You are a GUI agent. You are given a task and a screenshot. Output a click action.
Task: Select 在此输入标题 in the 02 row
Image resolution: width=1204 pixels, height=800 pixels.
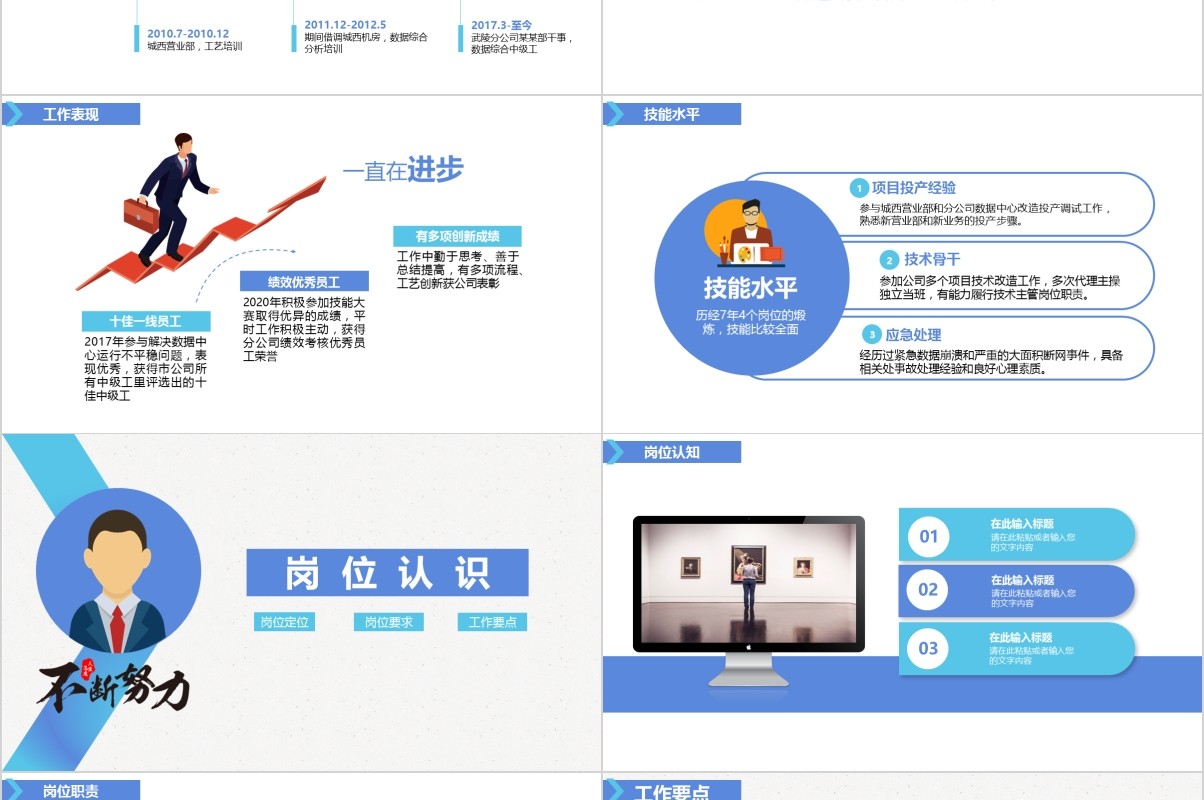tap(1022, 580)
